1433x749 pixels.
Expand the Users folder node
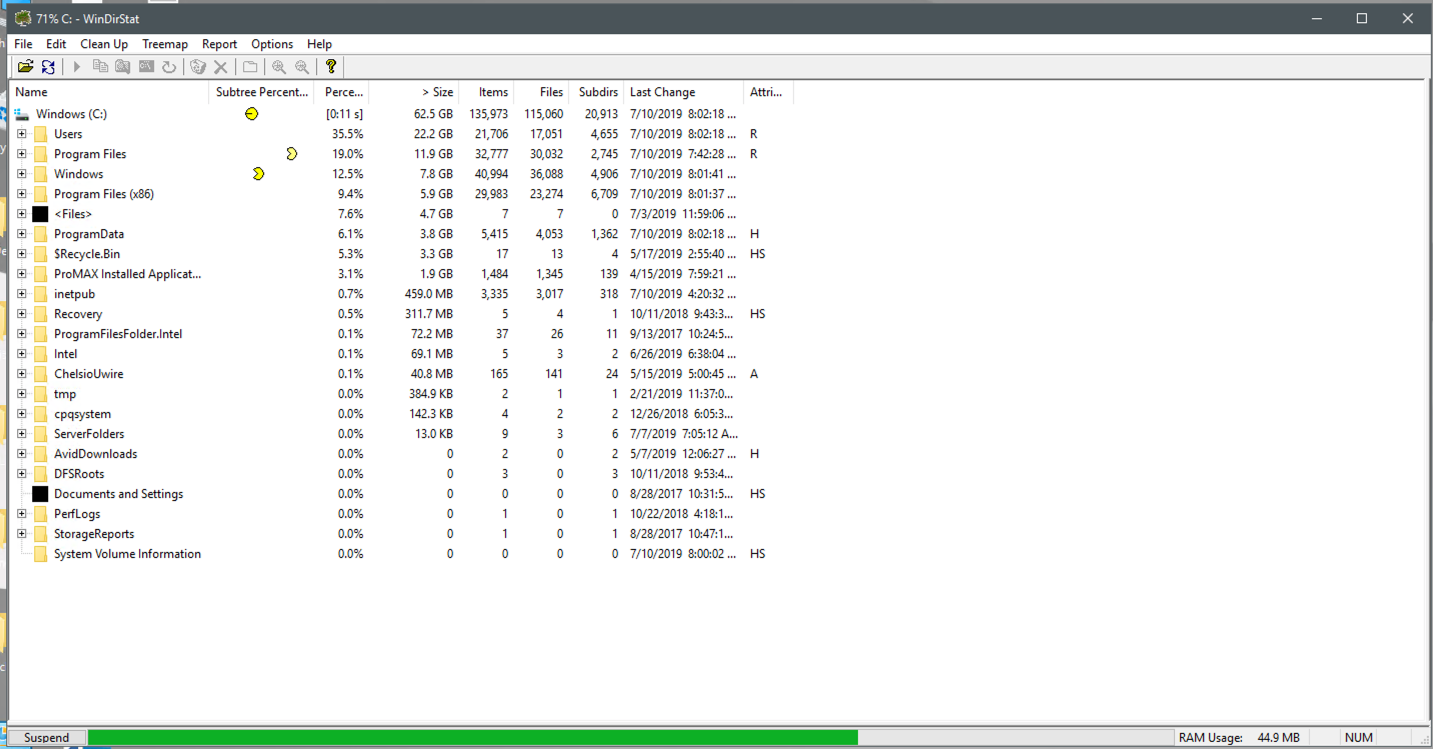pyautogui.click(x=22, y=134)
